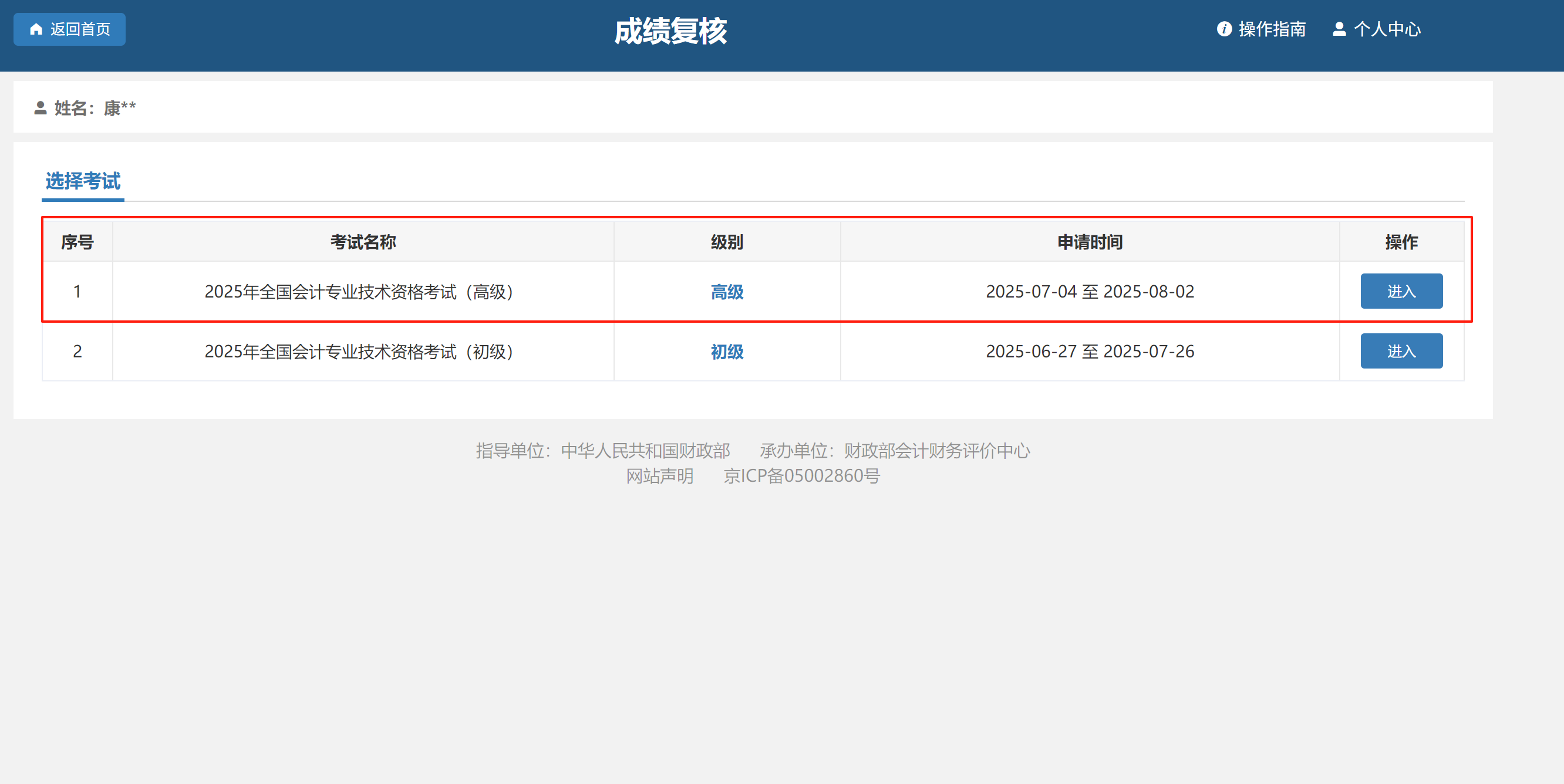Click the 返回首页 home button
Screen dimensions: 1564x784
pos(69,29)
